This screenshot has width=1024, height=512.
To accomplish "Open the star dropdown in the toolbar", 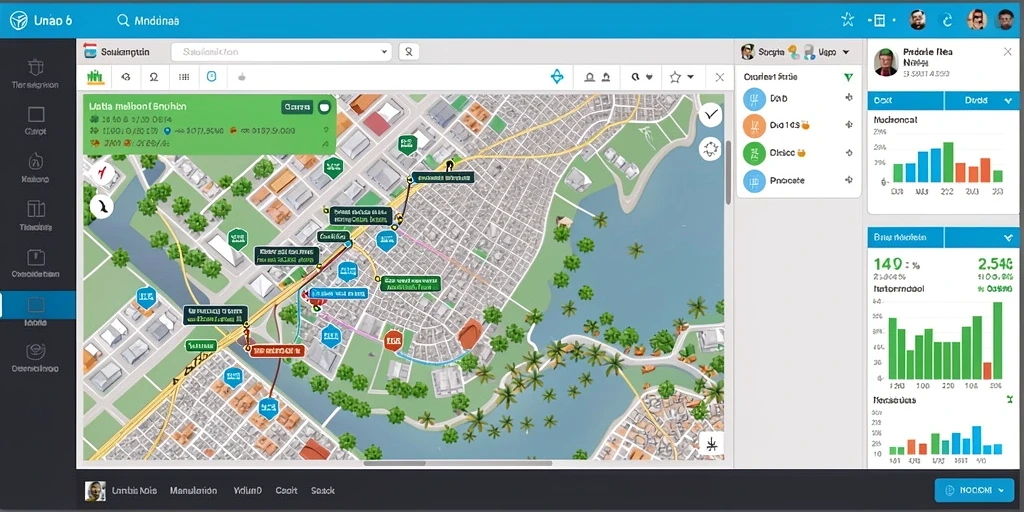I will click(681, 77).
